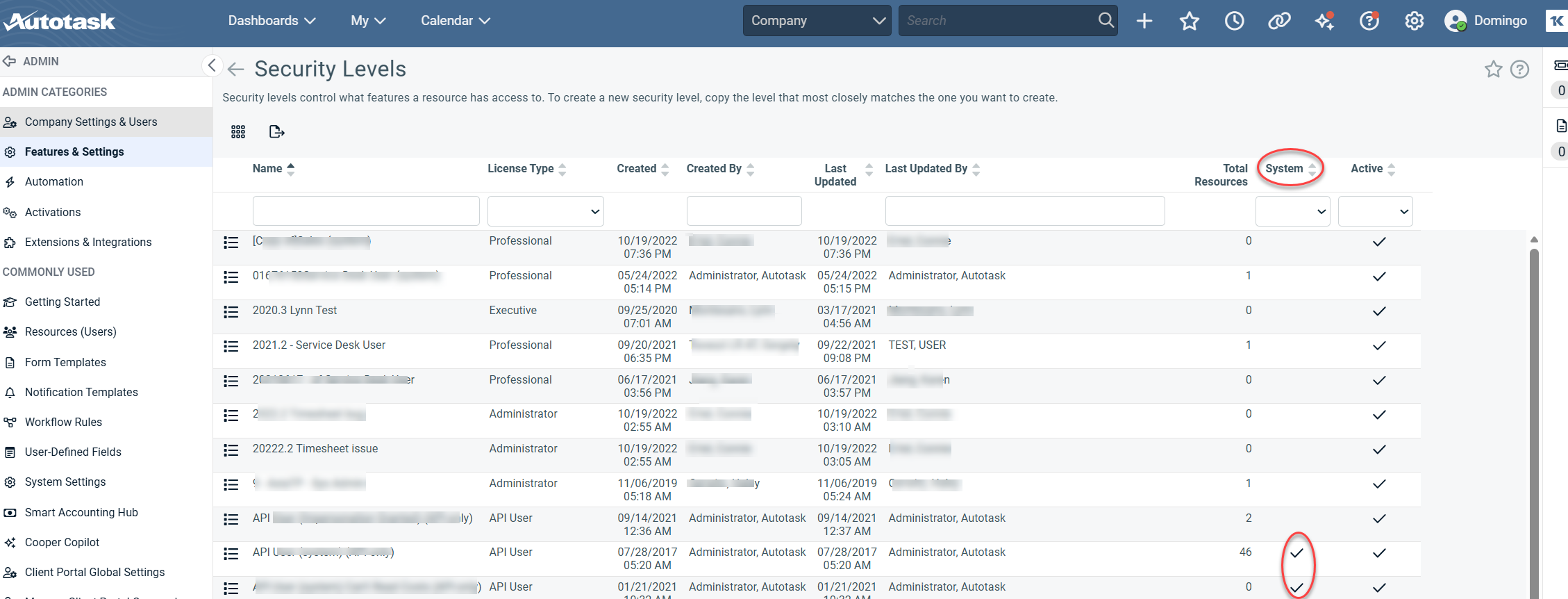
Task: Collapse the left admin sidebar
Action: tap(212, 66)
